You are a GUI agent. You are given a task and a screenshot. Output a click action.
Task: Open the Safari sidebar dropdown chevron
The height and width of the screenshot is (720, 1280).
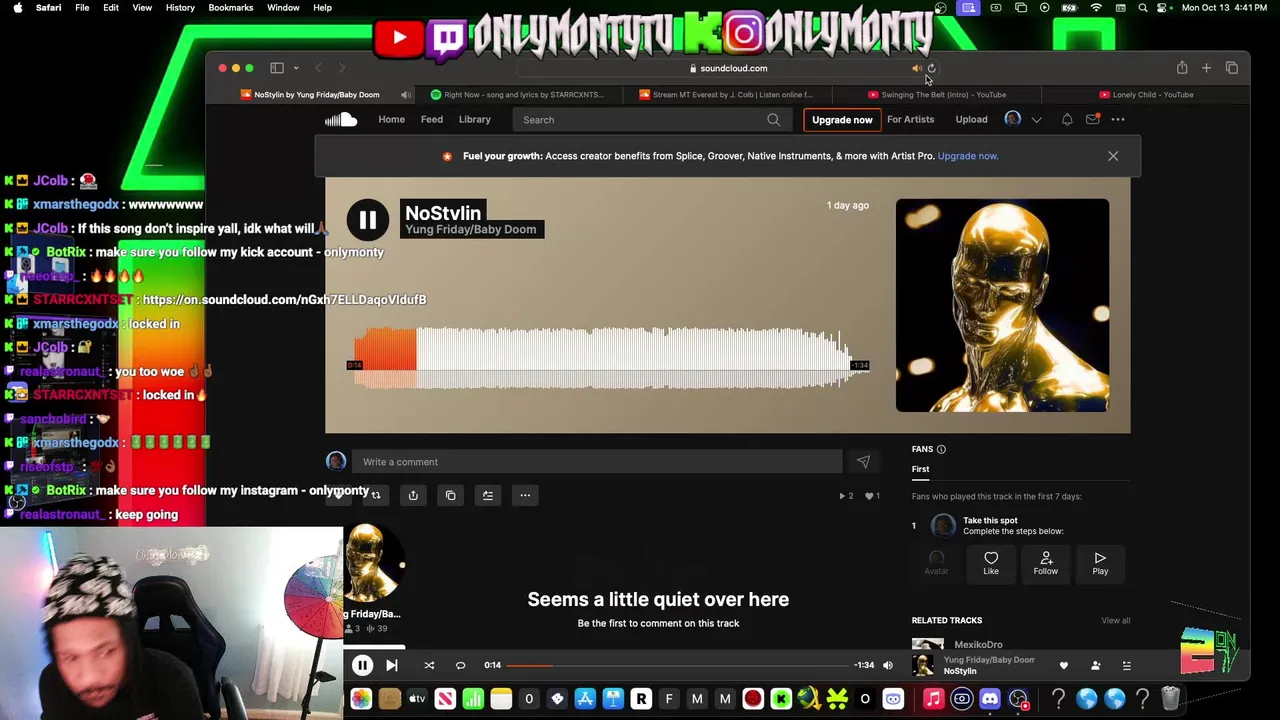point(296,68)
